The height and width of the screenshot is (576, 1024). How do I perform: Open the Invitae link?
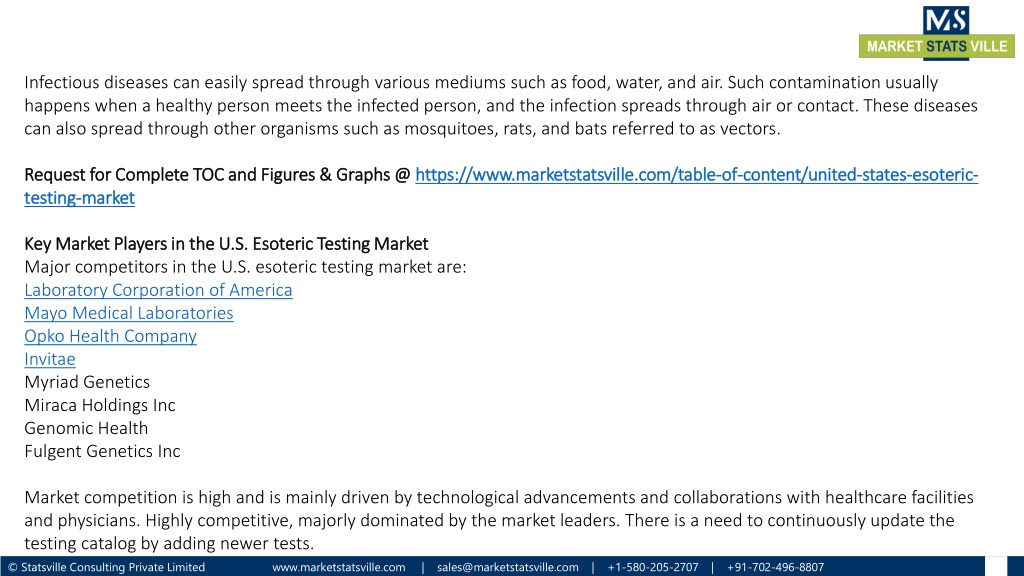tap(50, 359)
